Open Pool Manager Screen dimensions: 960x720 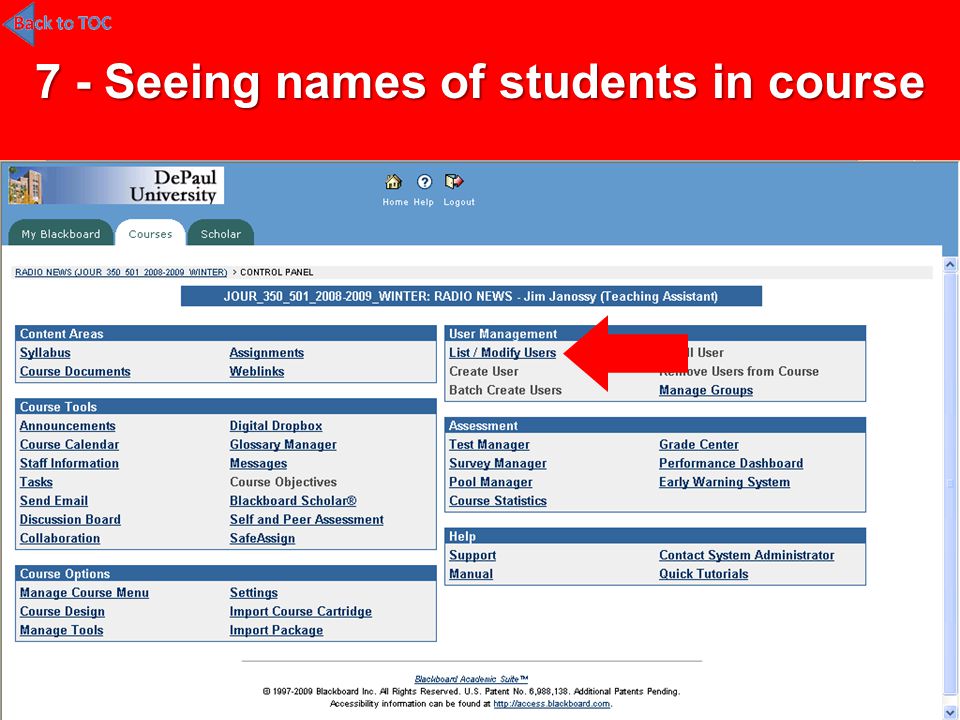tap(490, 482)
